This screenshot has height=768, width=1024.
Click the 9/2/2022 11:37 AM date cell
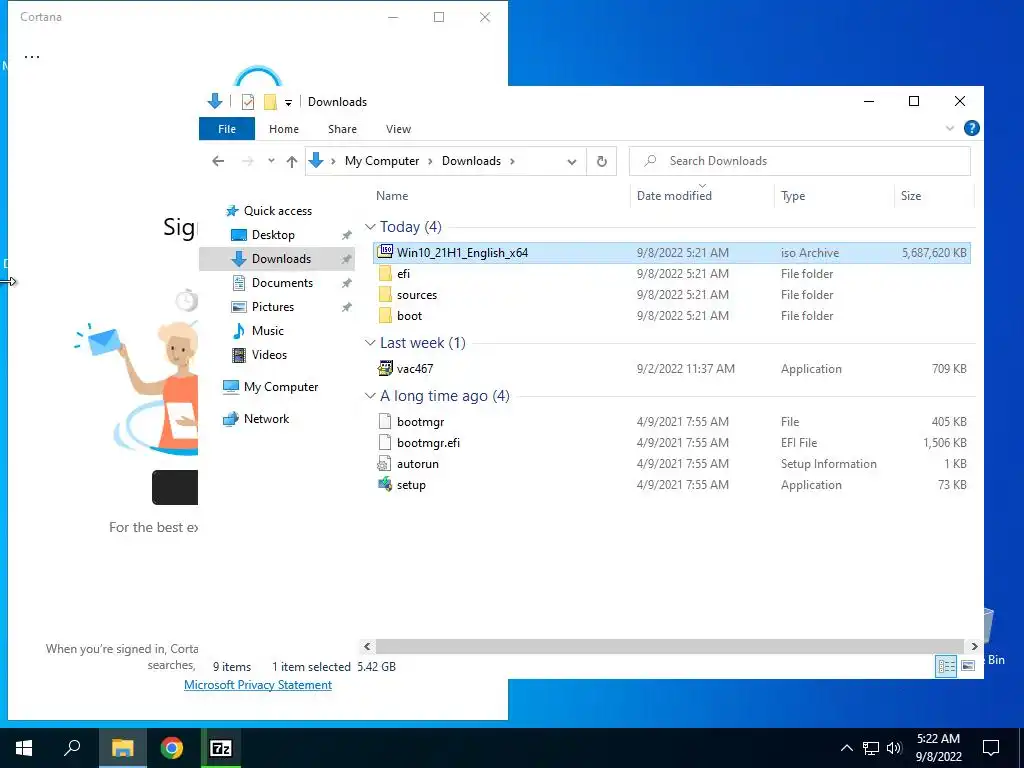(x=685, y=369)
